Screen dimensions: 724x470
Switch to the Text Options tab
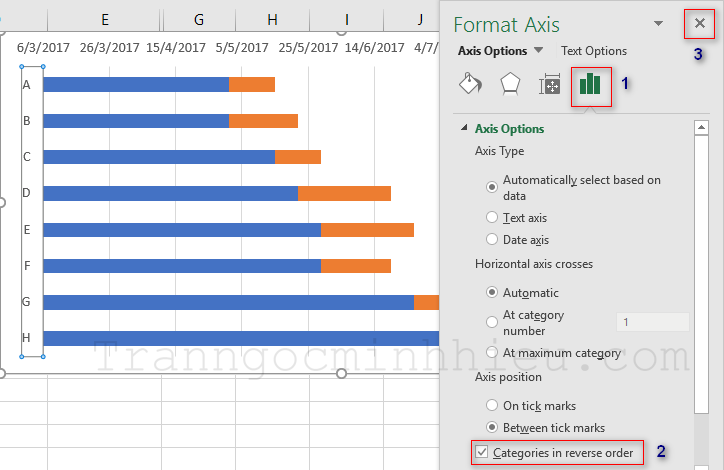594,51
